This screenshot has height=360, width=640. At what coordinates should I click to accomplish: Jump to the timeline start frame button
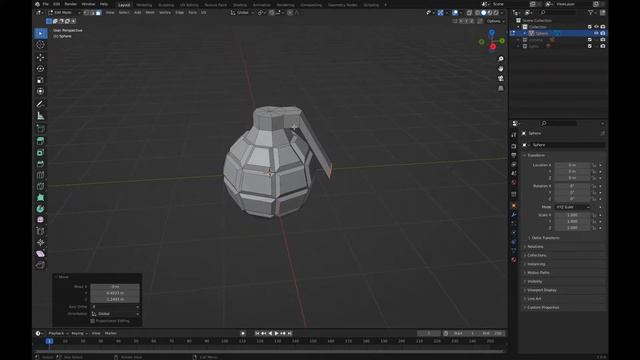click(257, 333)
